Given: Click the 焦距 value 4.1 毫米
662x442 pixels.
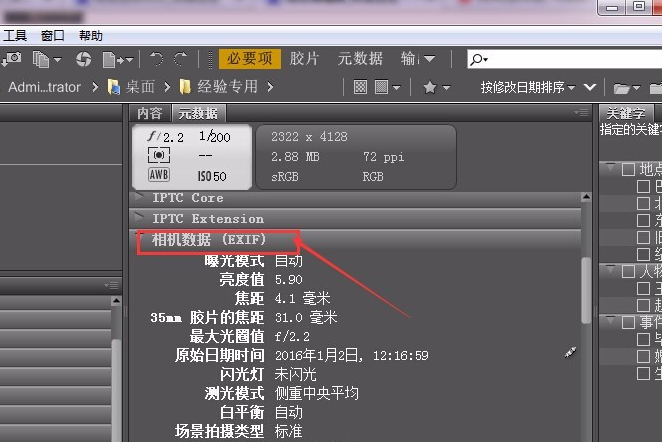Looking at the screenshot, I should 302,298.
